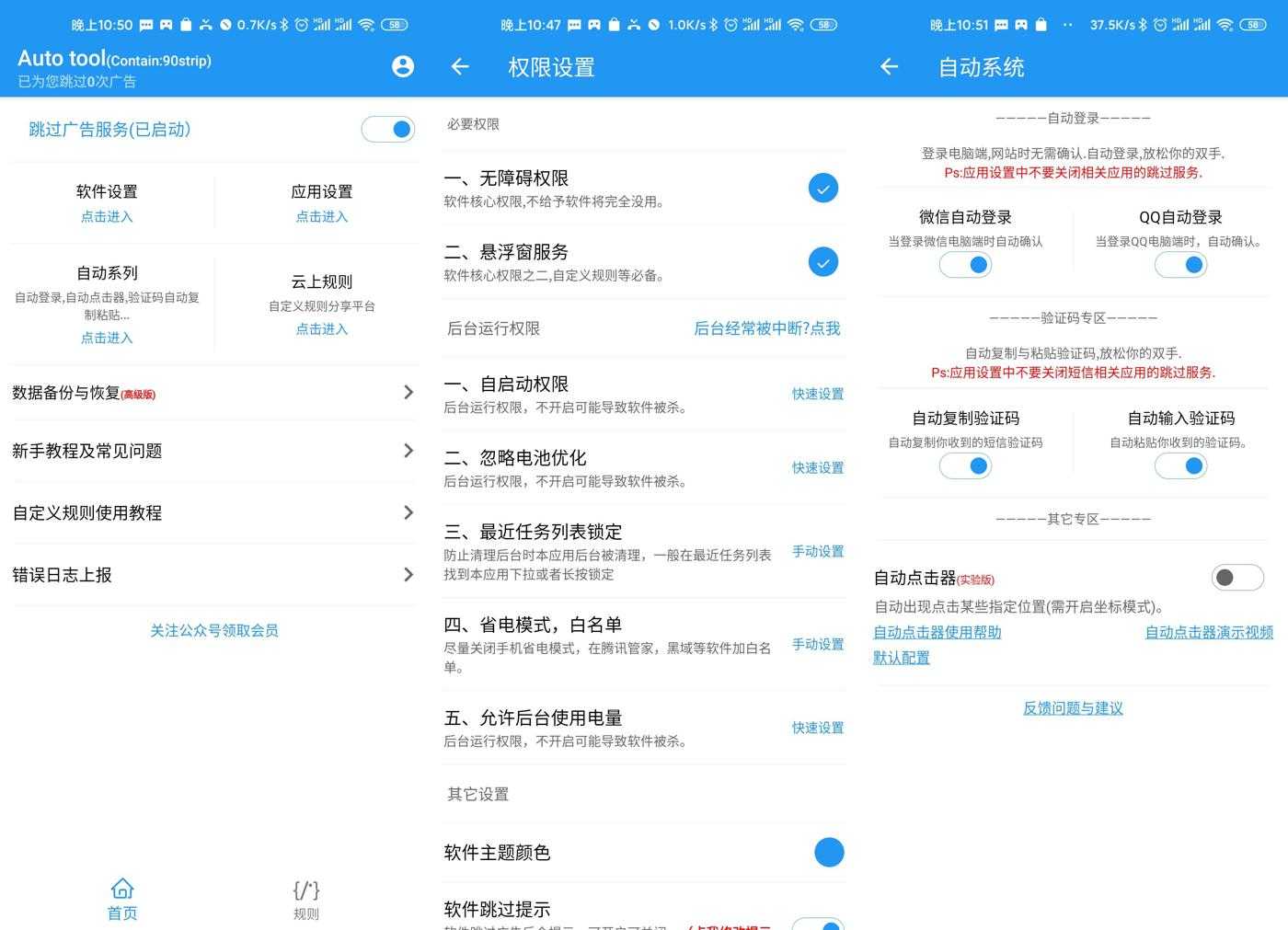Enter 云上规则 via 点击进入

tap(322, 329)
